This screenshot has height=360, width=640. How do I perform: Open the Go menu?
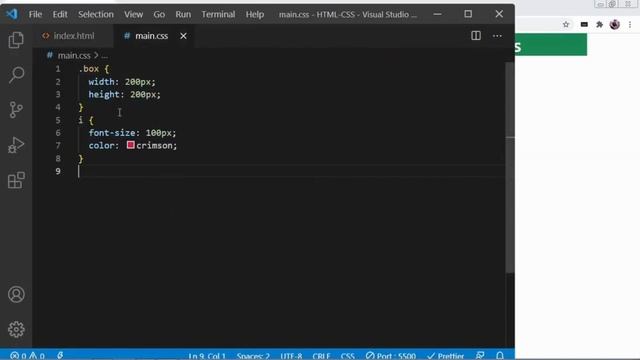pos(159,14)
